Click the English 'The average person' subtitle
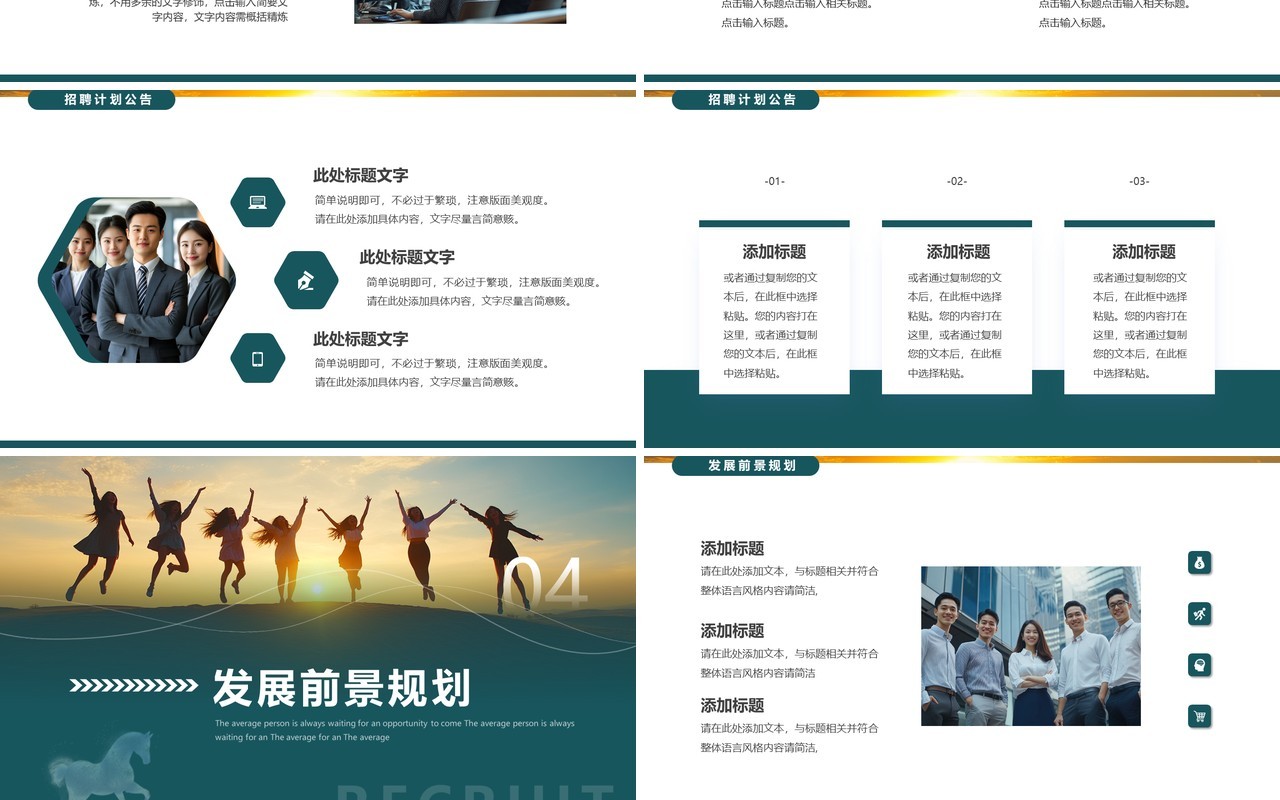The image size is (1280, 800). coord(395,730)
